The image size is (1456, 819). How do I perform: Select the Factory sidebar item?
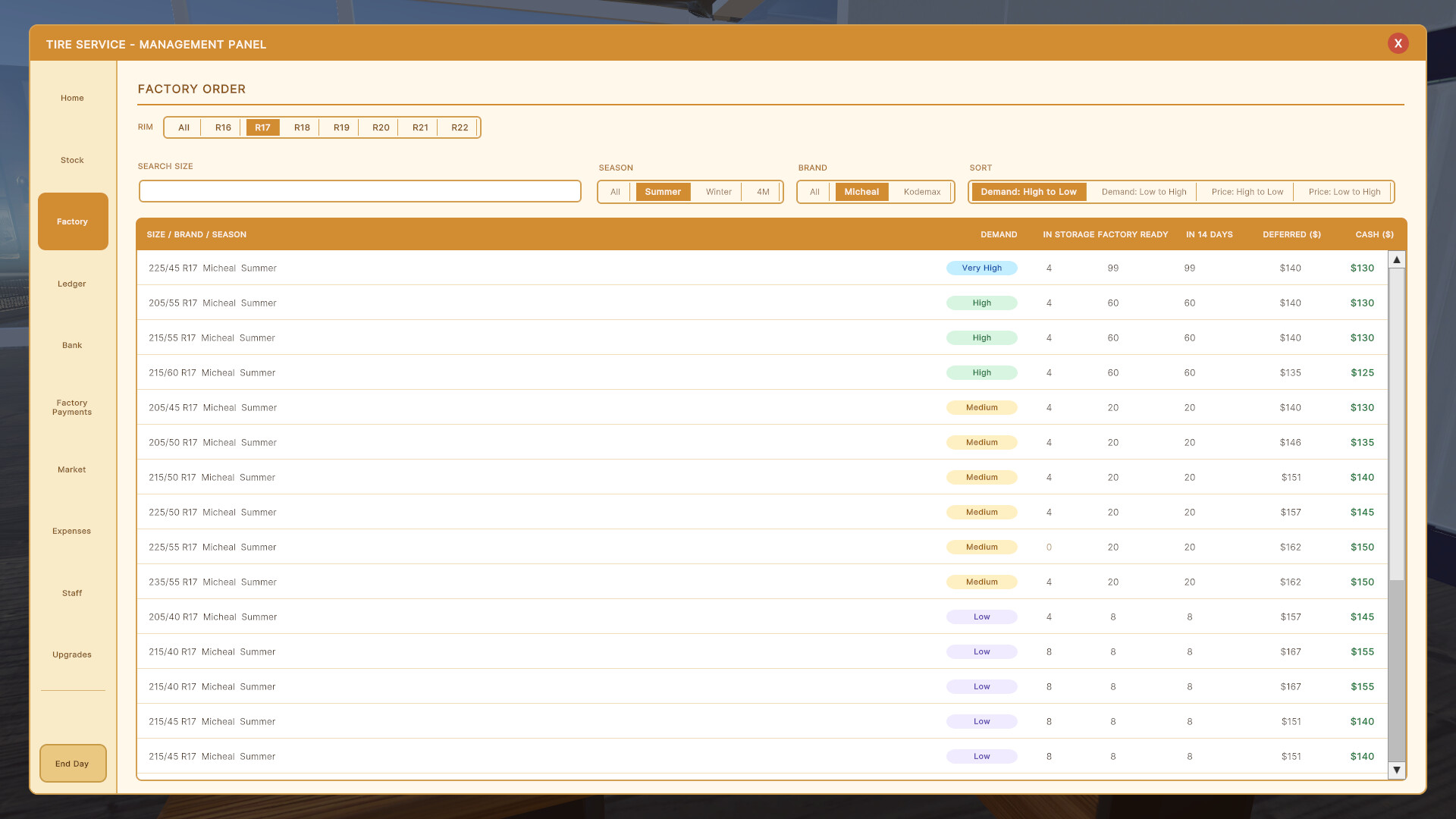[73, 221]
